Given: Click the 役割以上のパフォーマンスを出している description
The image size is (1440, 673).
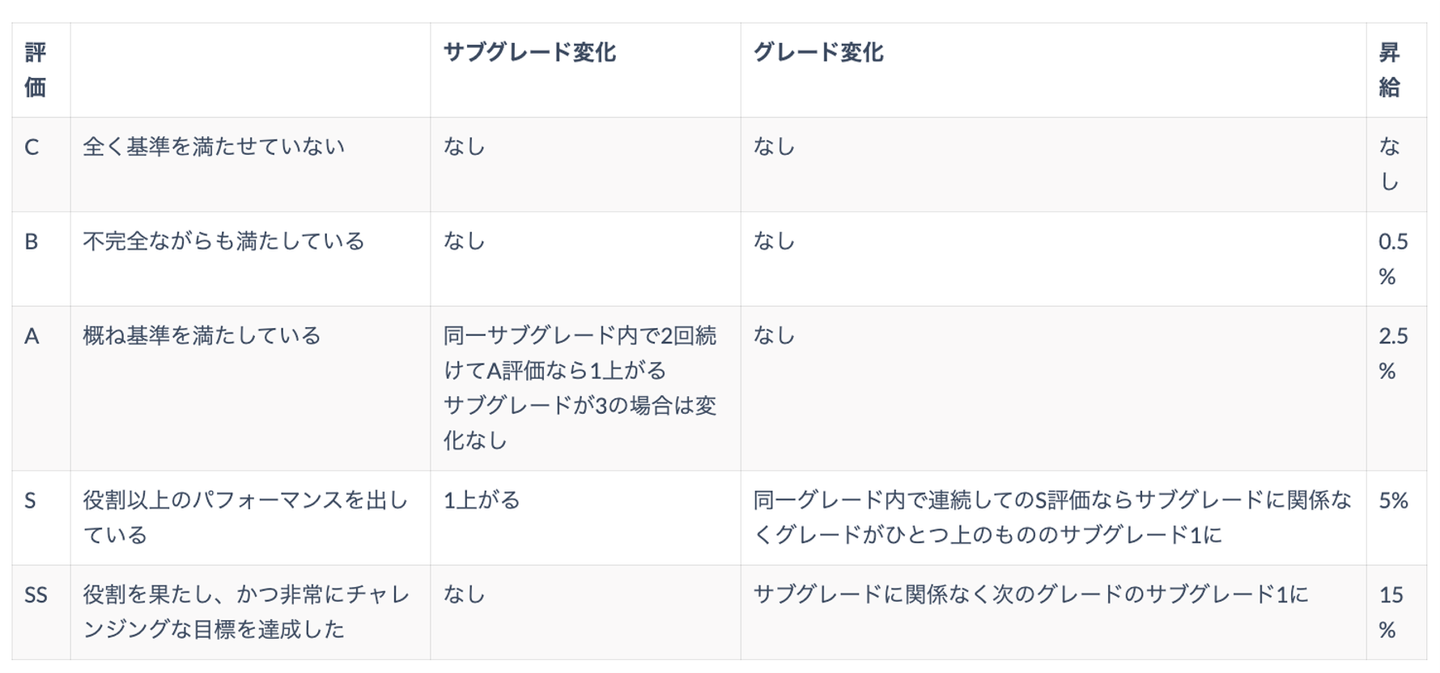Looking at the screenshot, I should (x=245, y=517).
